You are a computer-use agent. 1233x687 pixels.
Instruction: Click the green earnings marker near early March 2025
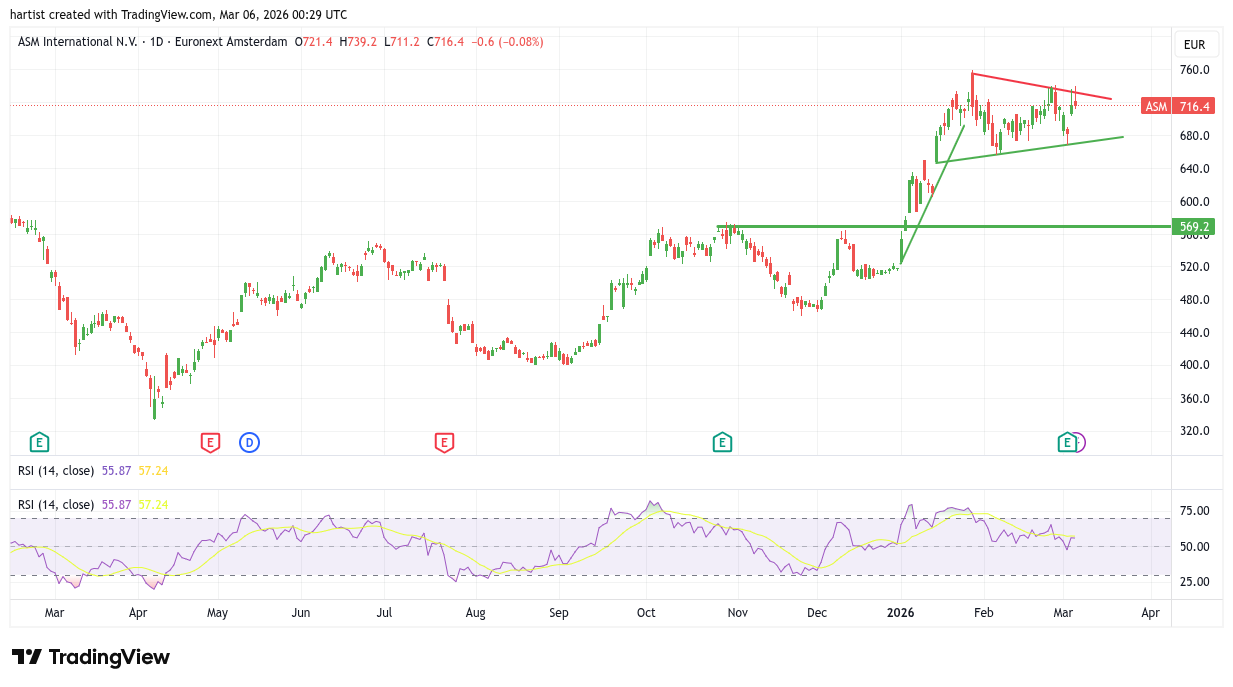coord(39,441)
